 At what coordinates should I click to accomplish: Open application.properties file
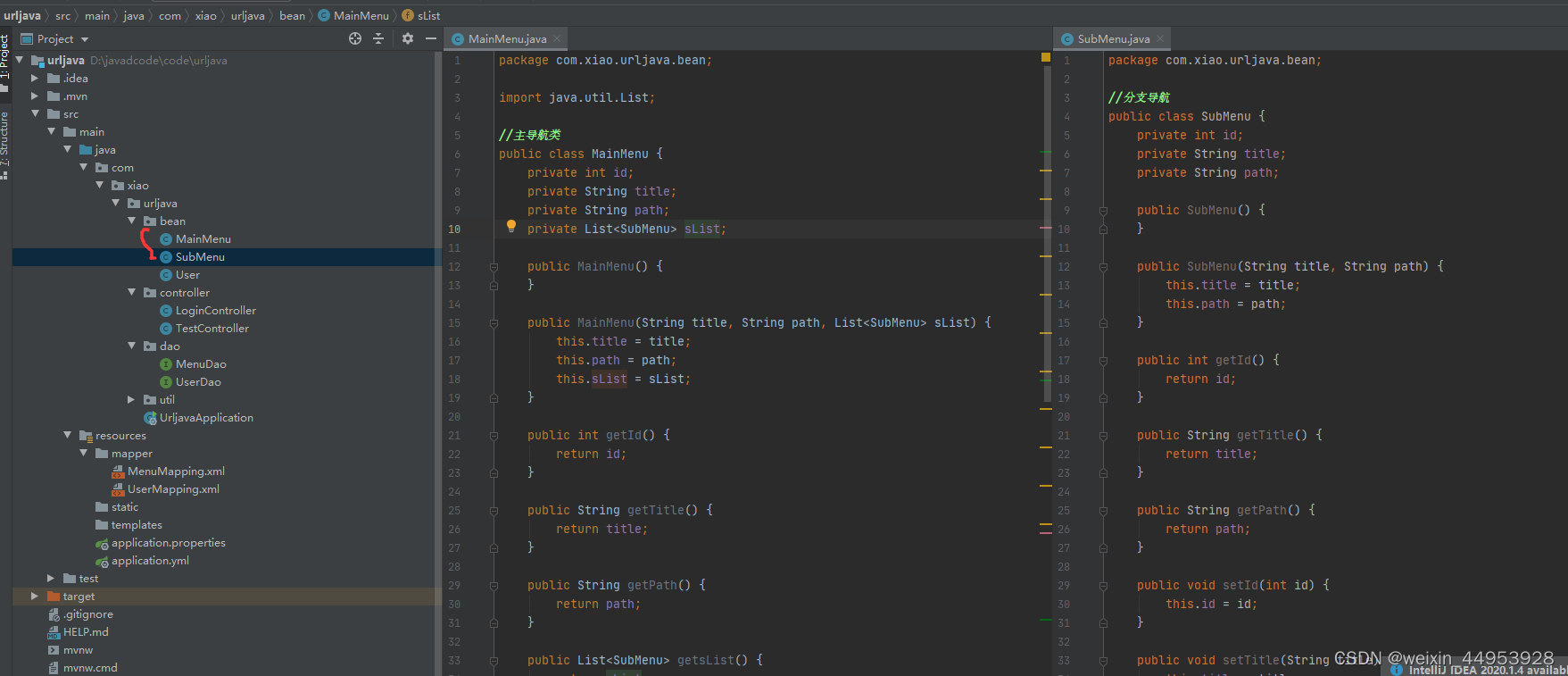pyautogui.click(x=168, y=542)
